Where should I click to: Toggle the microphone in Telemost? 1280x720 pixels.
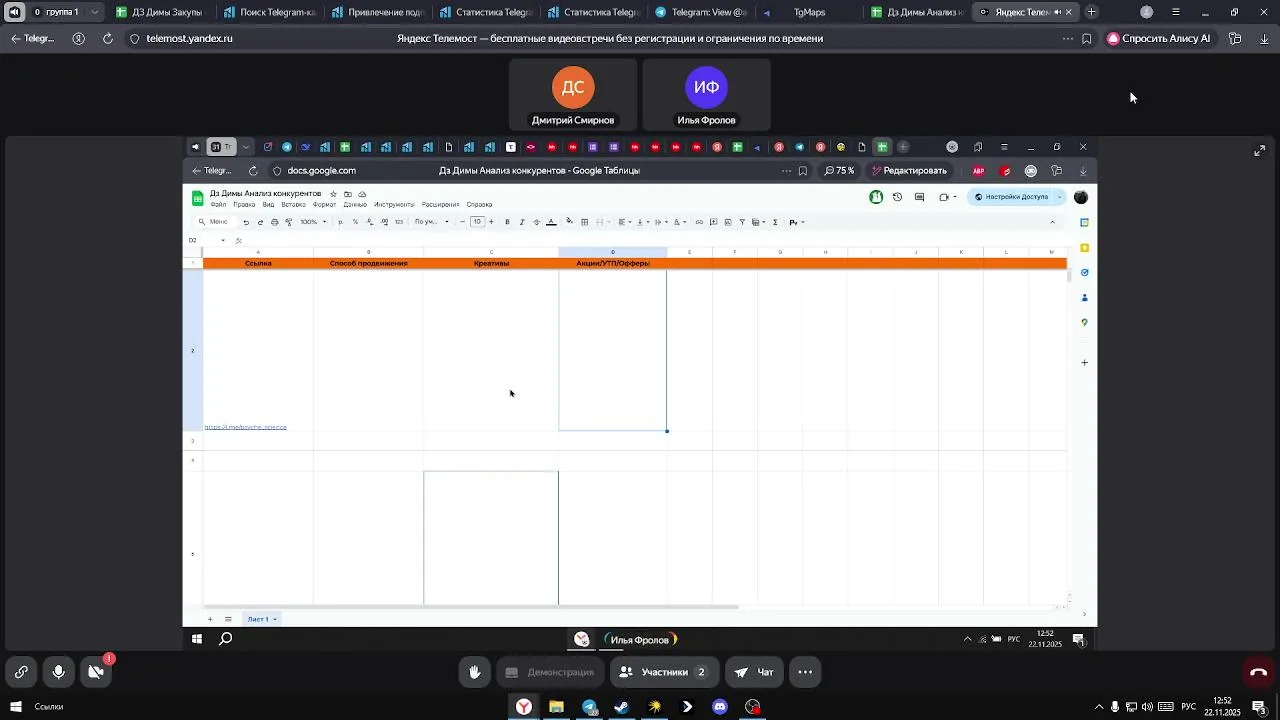59,672
